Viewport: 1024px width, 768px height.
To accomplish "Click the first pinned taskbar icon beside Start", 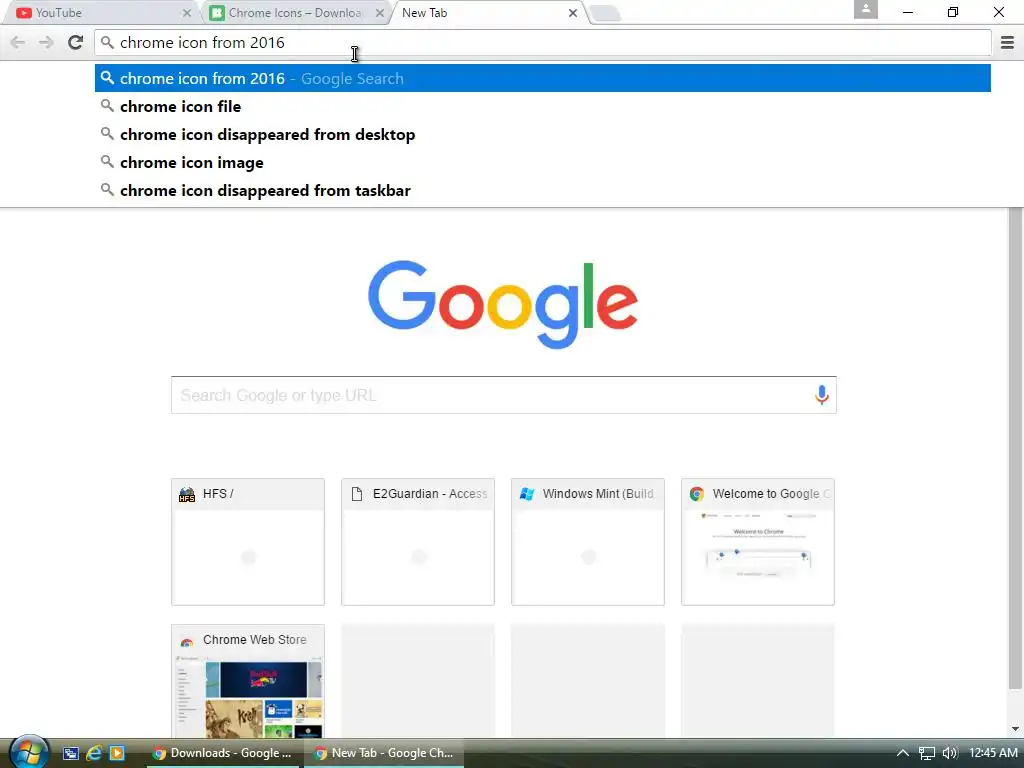I will click(71, 753).
